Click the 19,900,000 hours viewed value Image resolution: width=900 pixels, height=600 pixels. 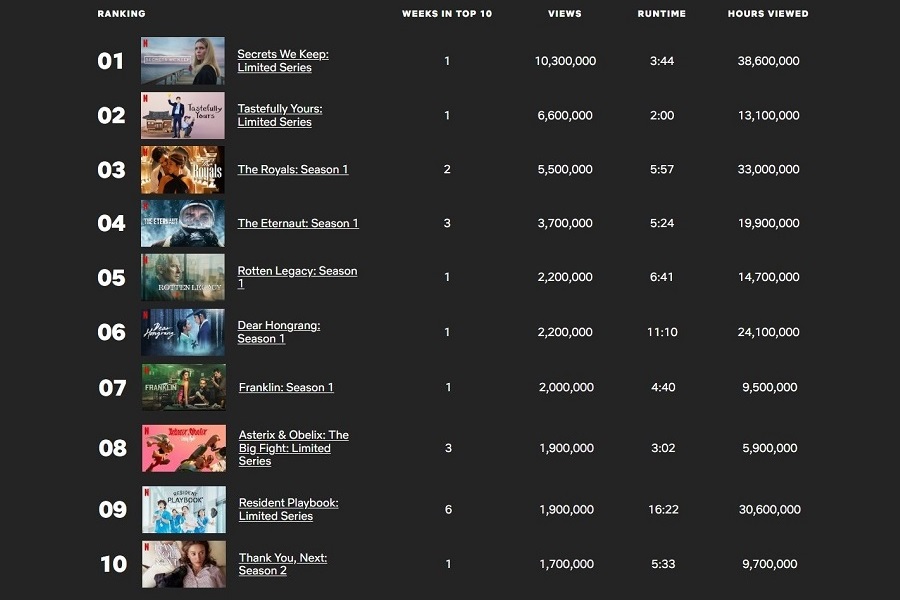tap(769, 223)
